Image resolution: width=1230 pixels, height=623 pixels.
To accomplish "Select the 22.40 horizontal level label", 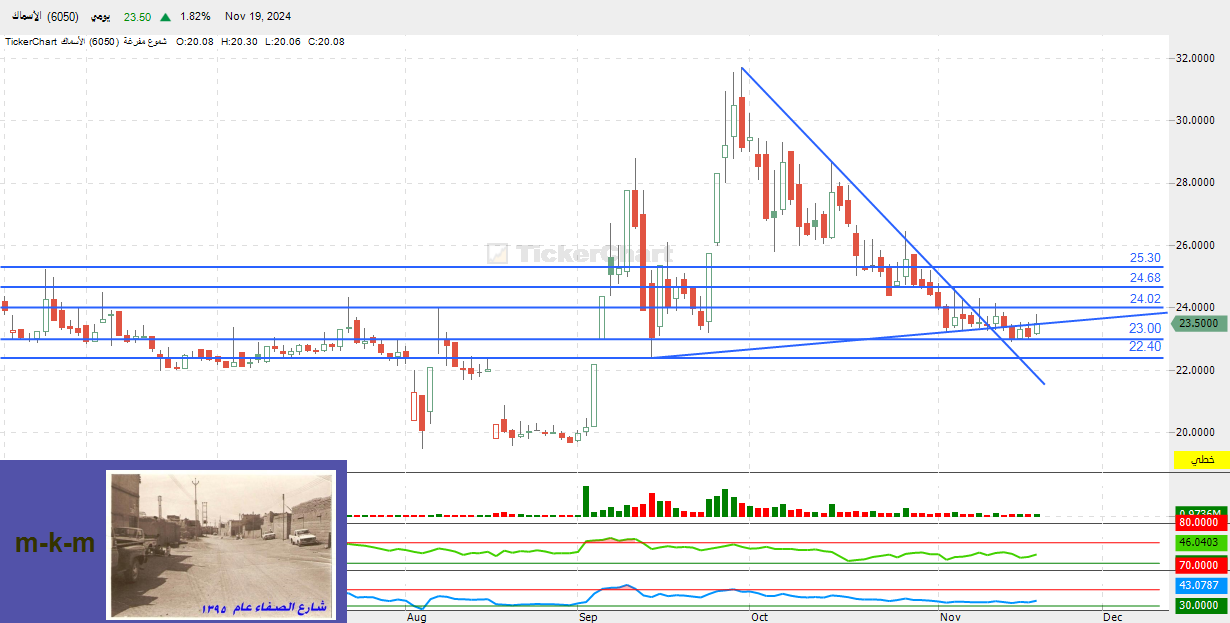I will coord(1145,346).
